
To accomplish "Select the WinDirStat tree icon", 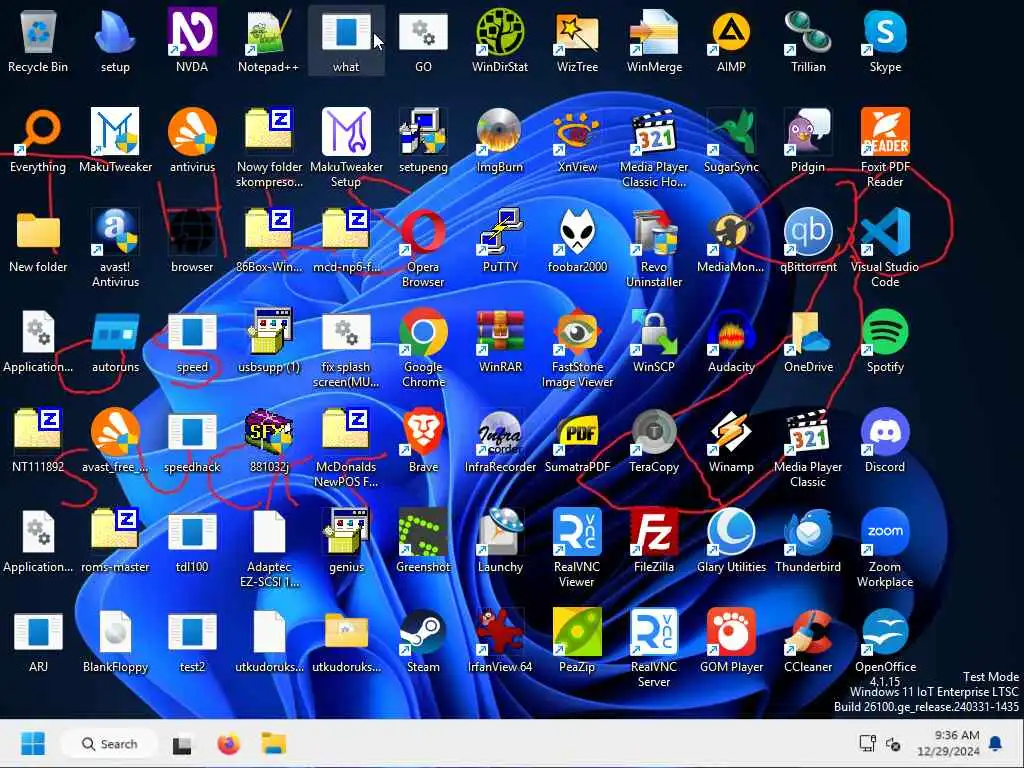I will 500,33.
